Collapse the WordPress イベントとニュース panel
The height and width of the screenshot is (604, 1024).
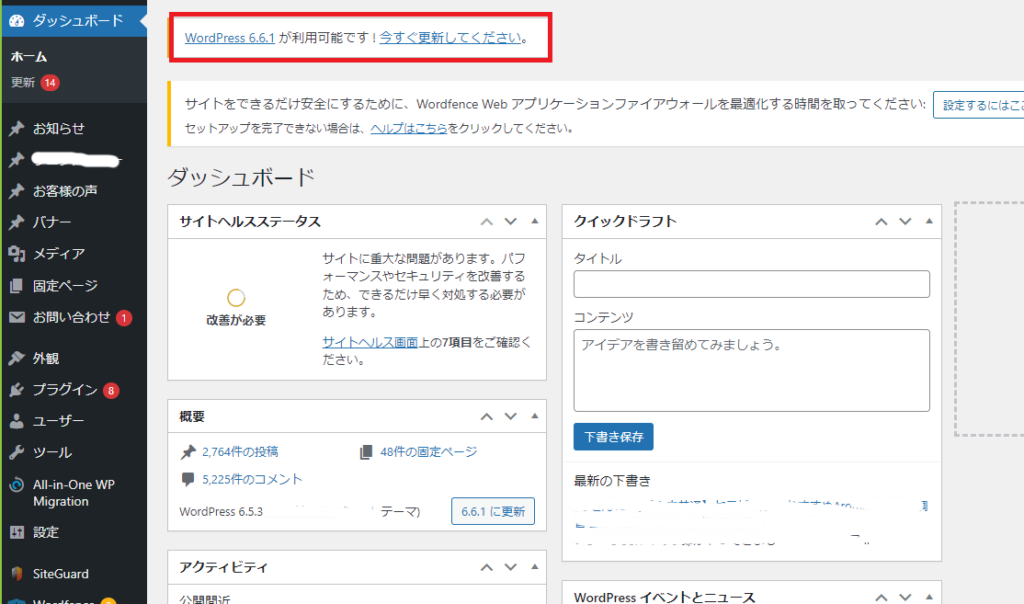coord(929,597)
